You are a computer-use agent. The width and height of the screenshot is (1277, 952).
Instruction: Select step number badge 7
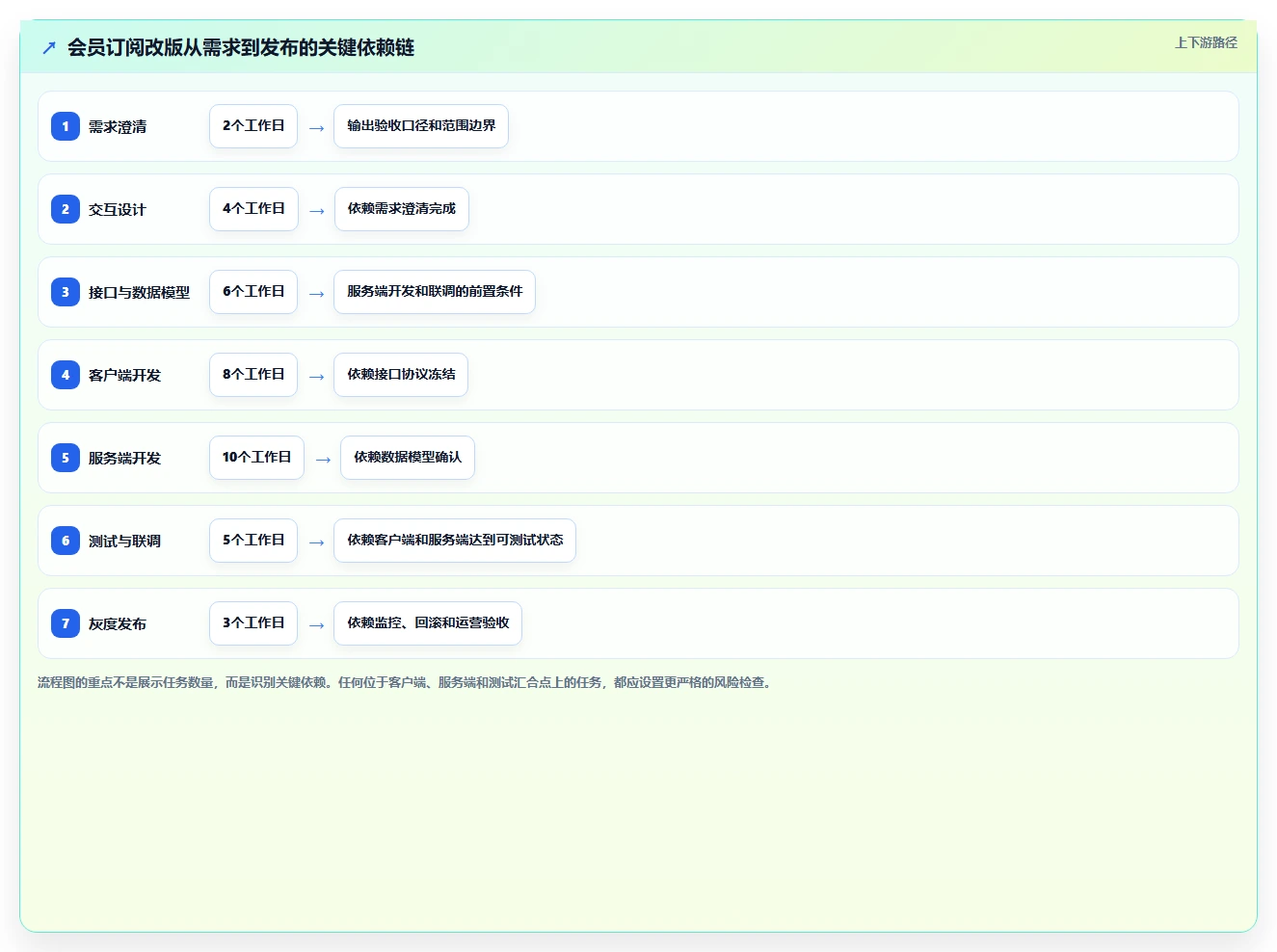click(66, 623)
